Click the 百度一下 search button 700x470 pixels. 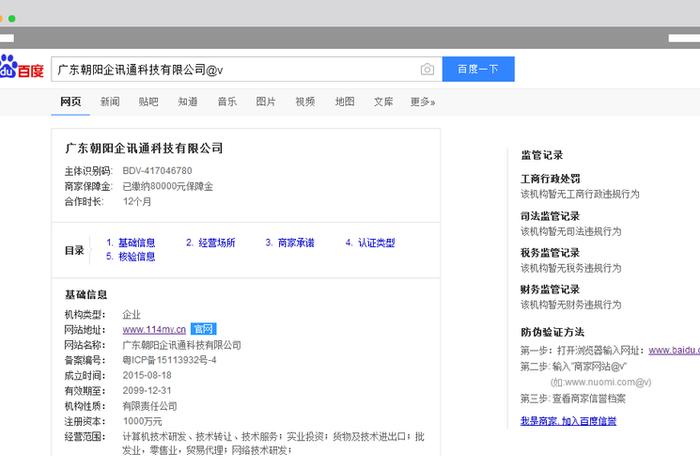click(478, 69)
